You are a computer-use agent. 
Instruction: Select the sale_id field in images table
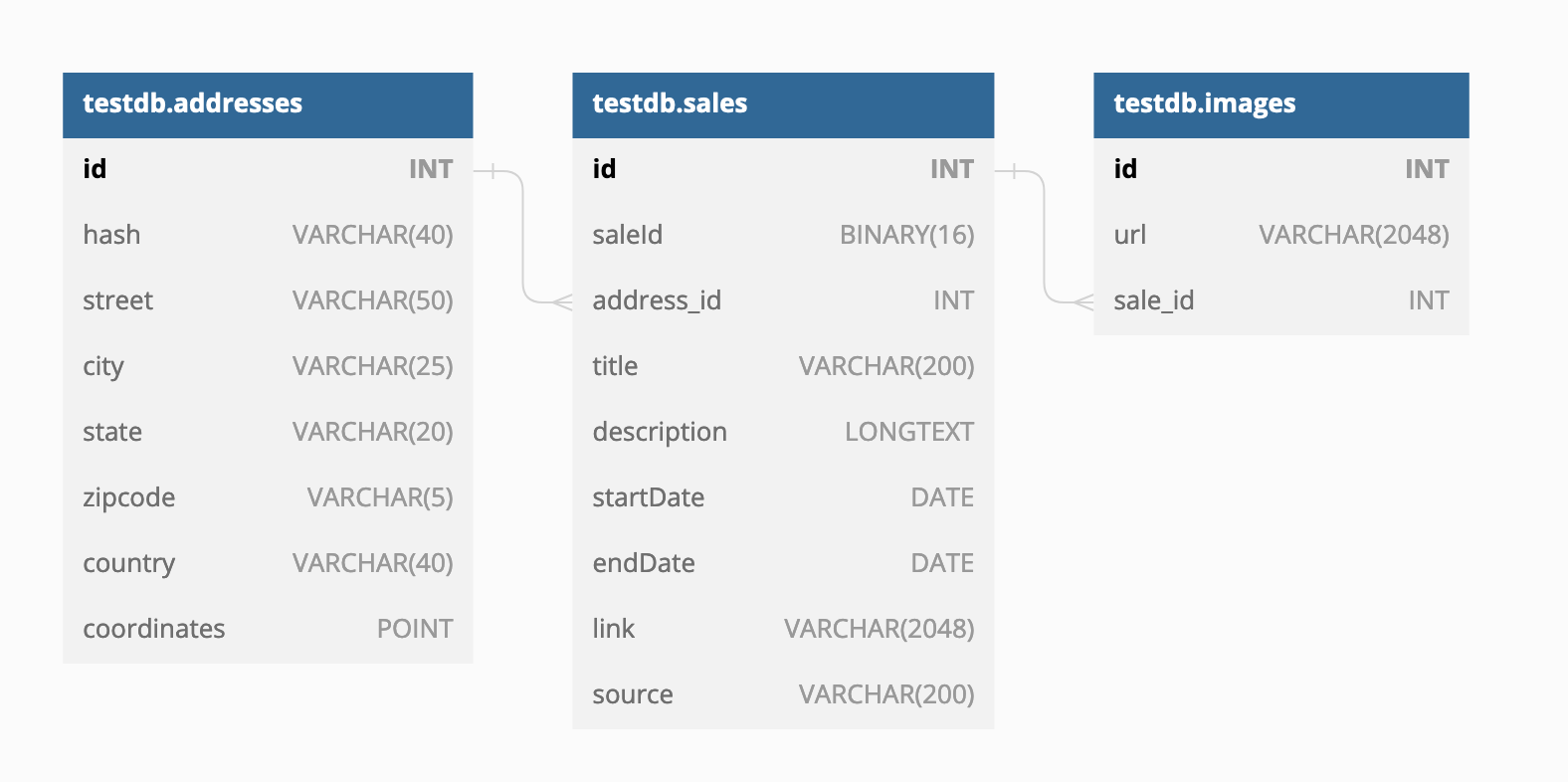click(1281, 301)
